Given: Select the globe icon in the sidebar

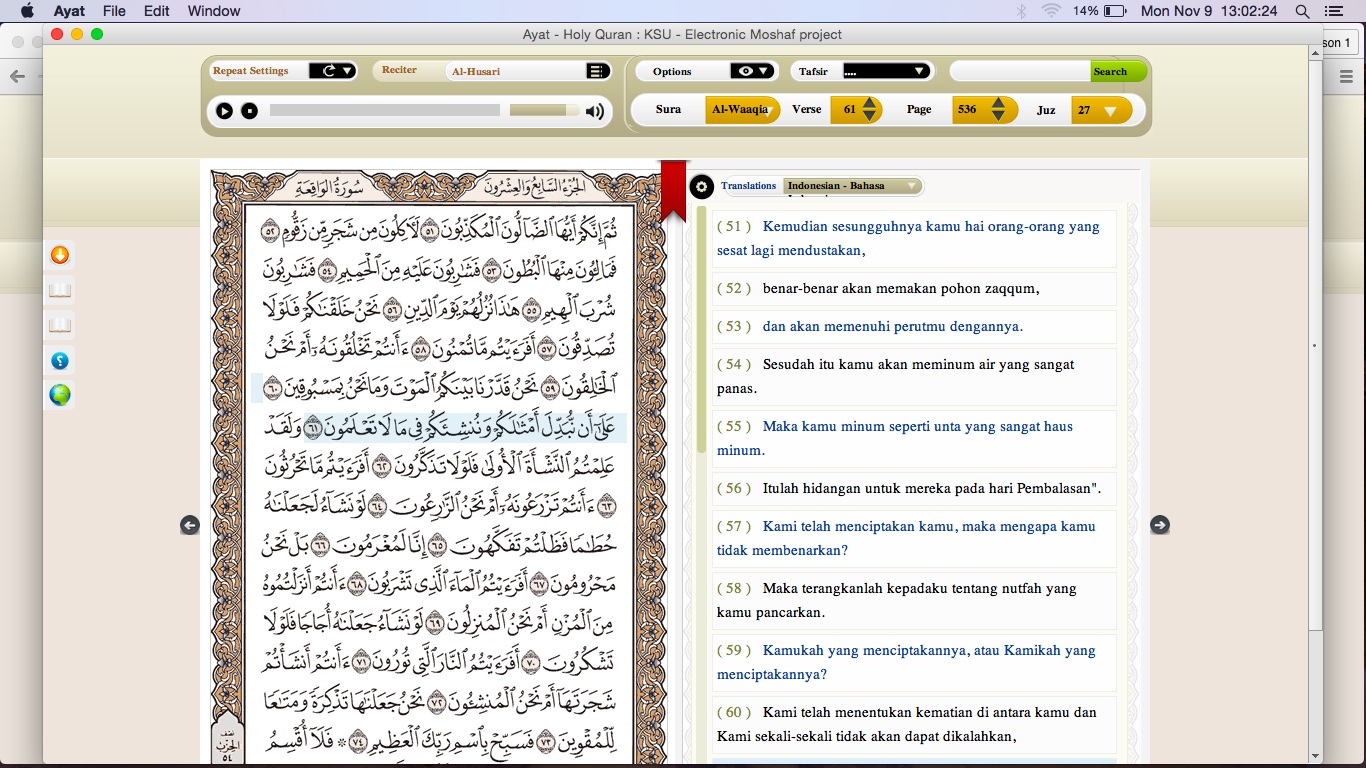Looking at the screenshot, I should point(59,395).
